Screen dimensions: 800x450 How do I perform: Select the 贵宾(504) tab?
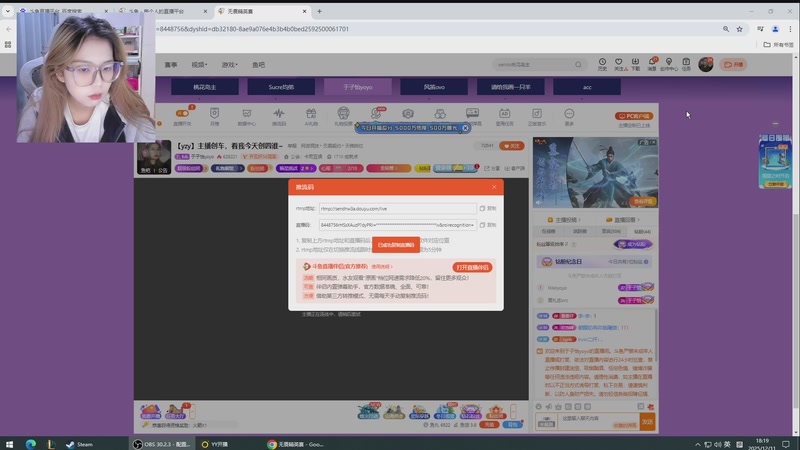[611, 232]
